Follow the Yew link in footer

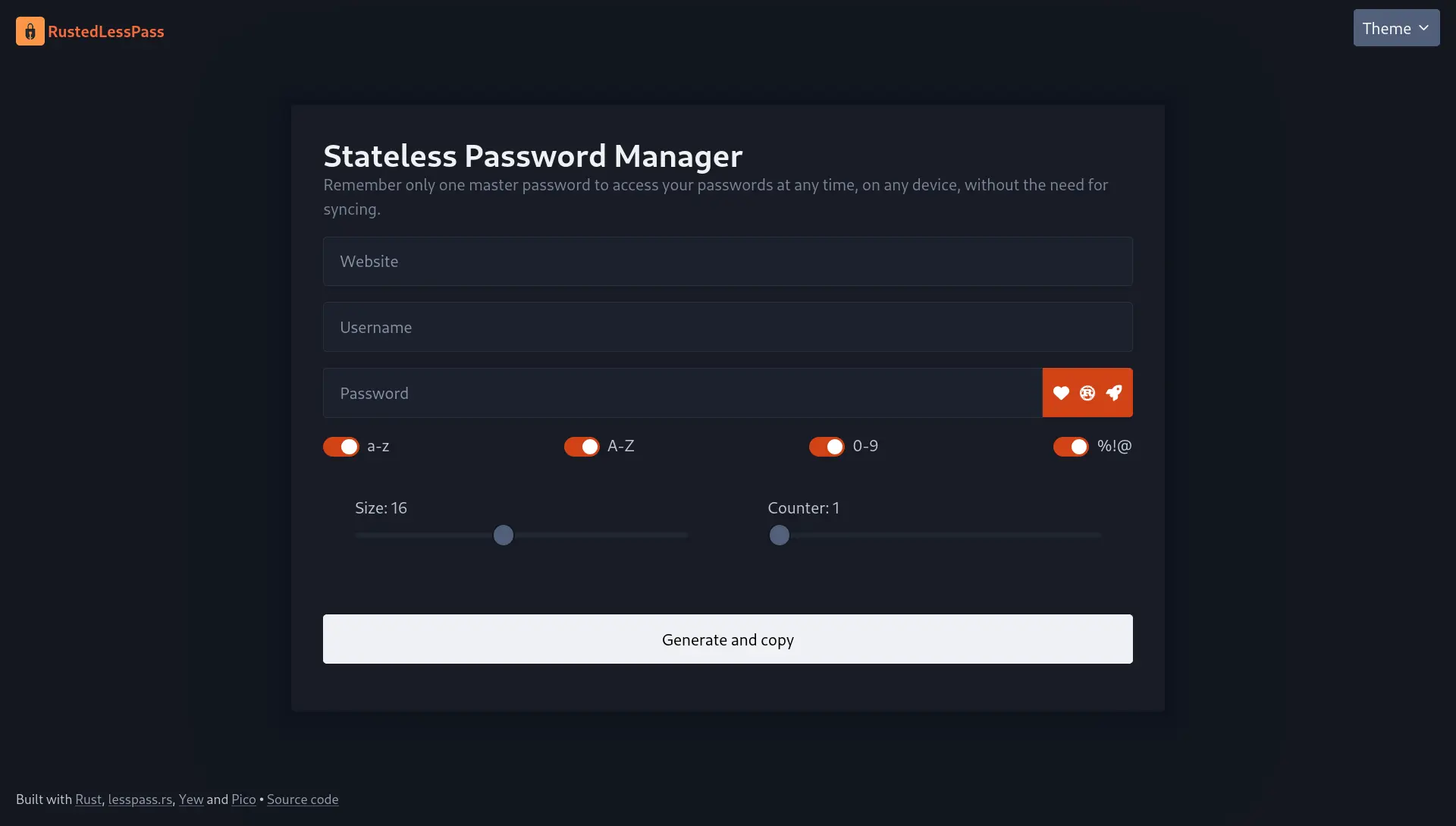(x=191, y=799)
